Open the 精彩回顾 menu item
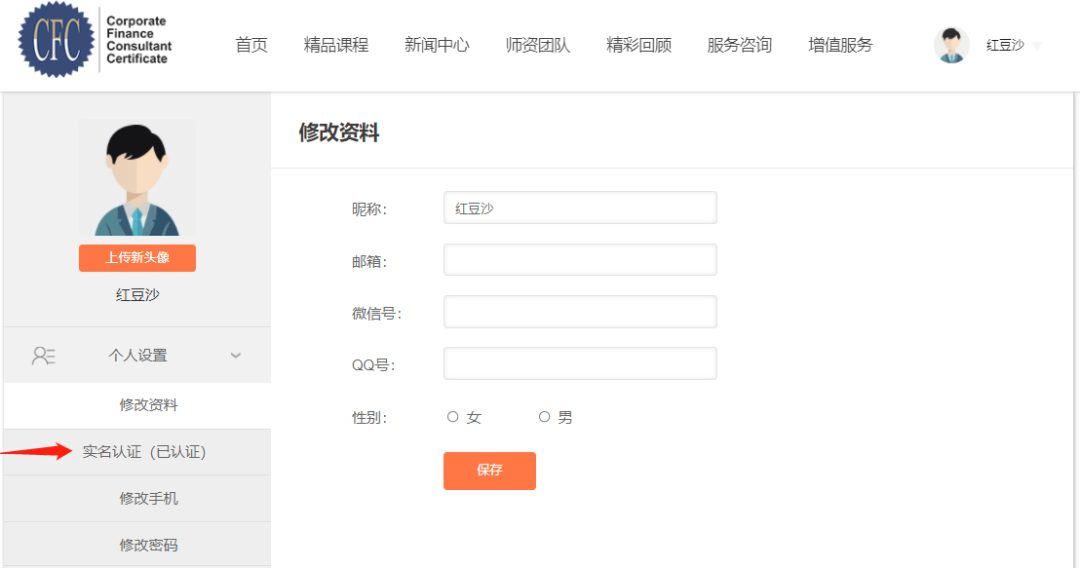 tap(638, 45)
